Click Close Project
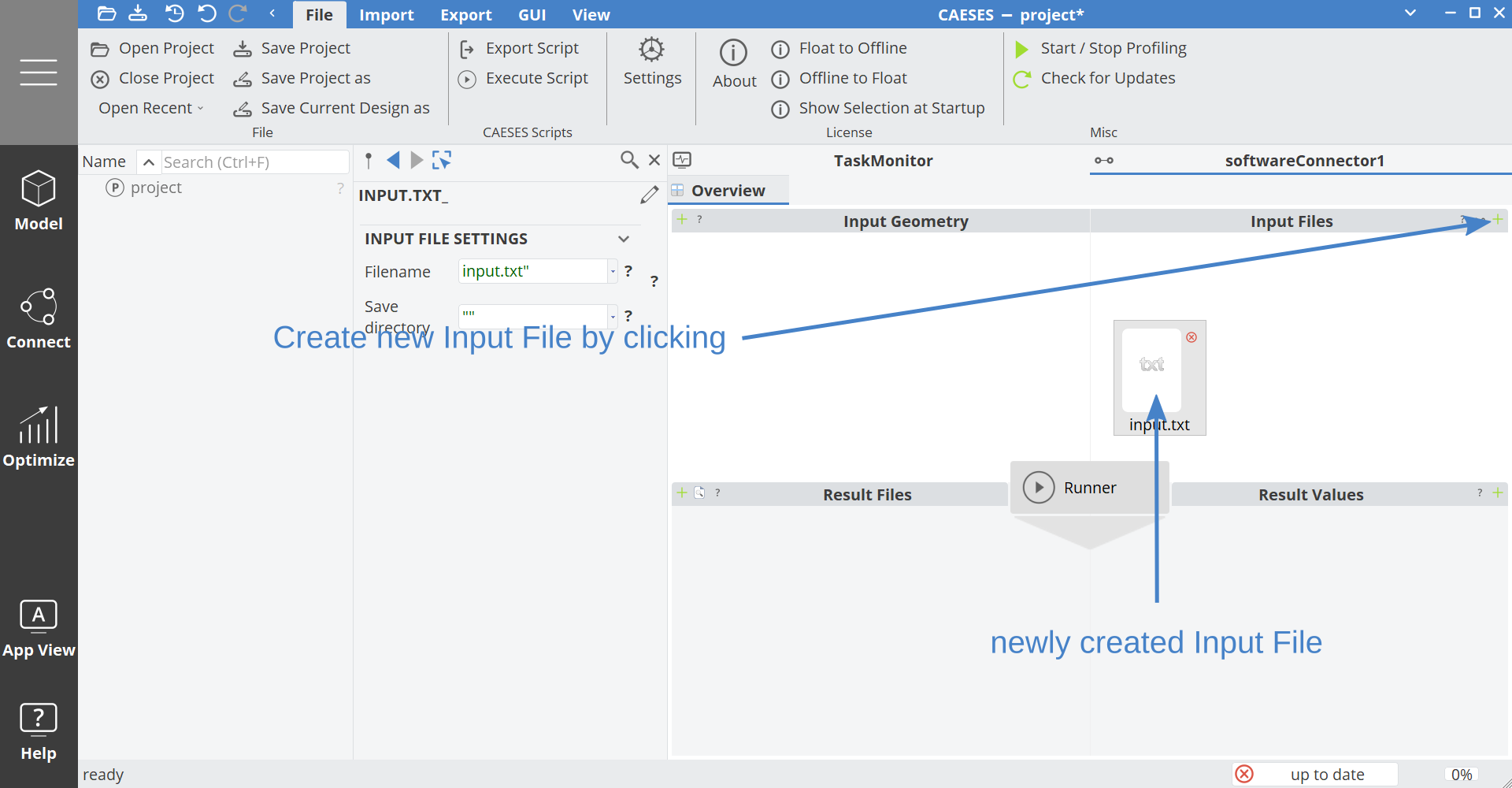Viewport: 1512px width, 788px height. (x=152, y=78)
